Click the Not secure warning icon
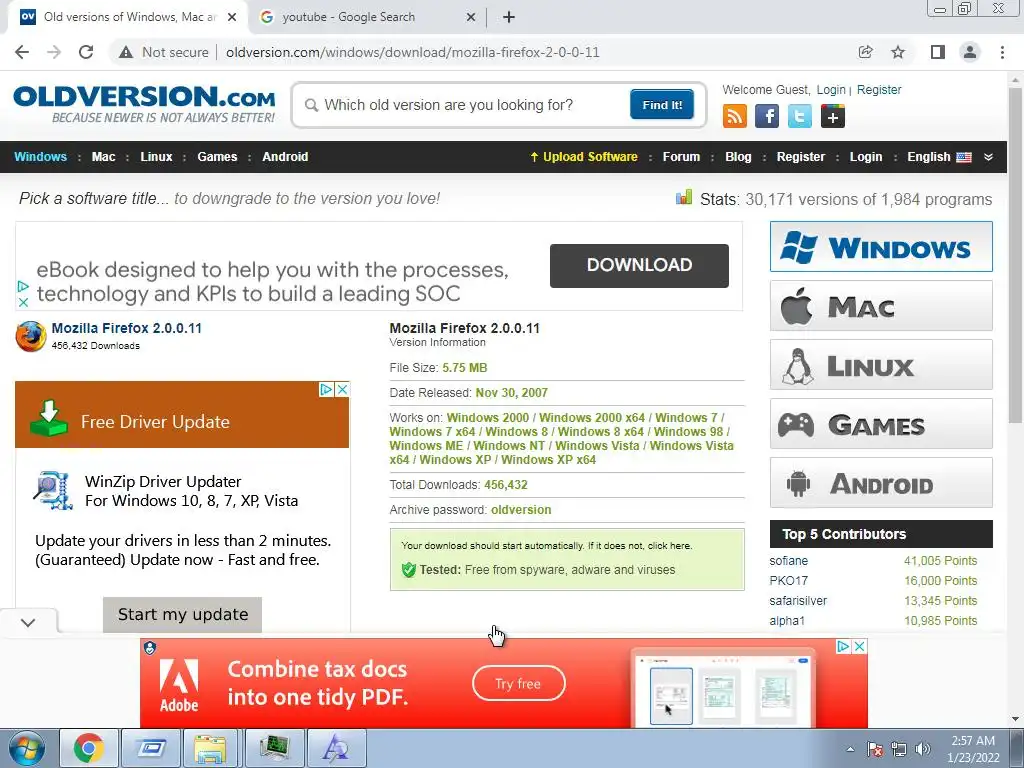 [x=126, y=52]
